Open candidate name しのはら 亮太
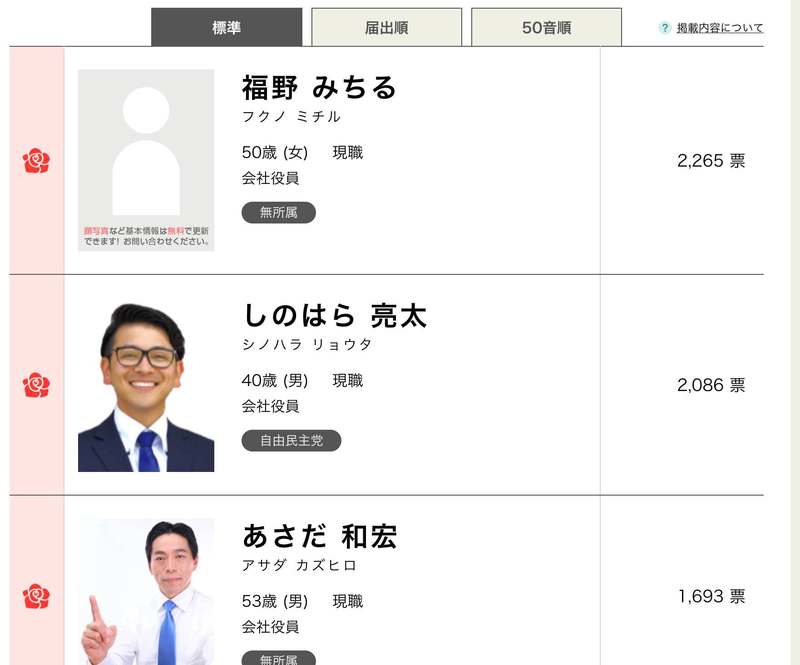This screenshot has height=665, width=800. coord(335,315)
